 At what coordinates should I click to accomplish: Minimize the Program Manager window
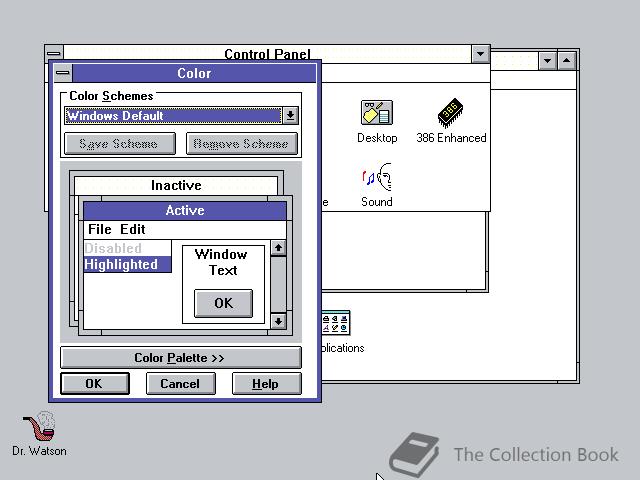click(x=547, y=61)
